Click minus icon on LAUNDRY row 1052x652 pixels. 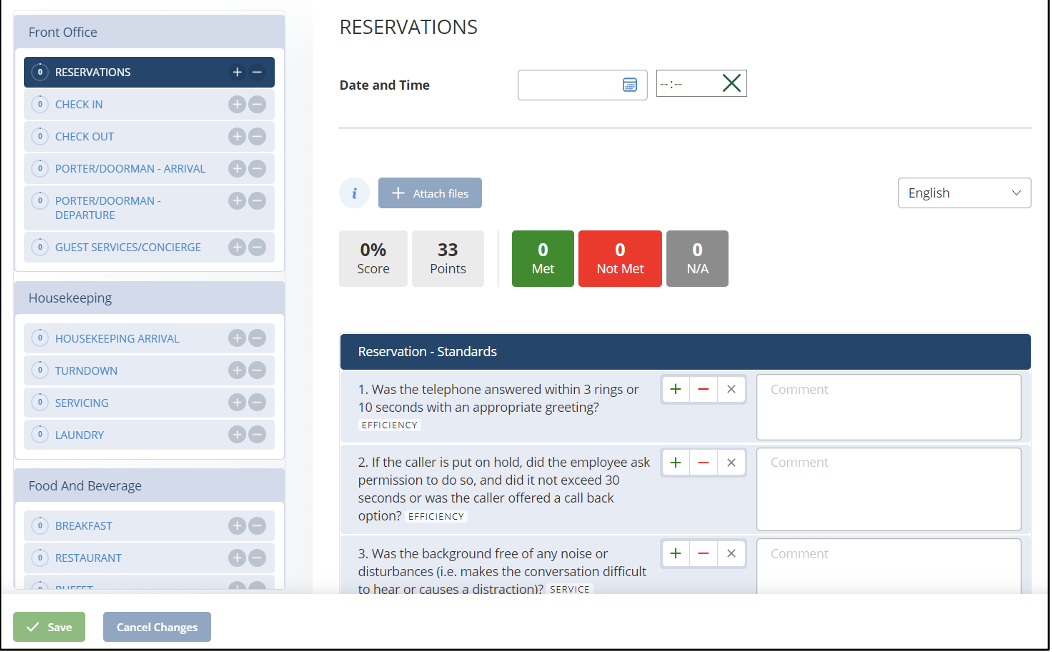click(257, 435)
